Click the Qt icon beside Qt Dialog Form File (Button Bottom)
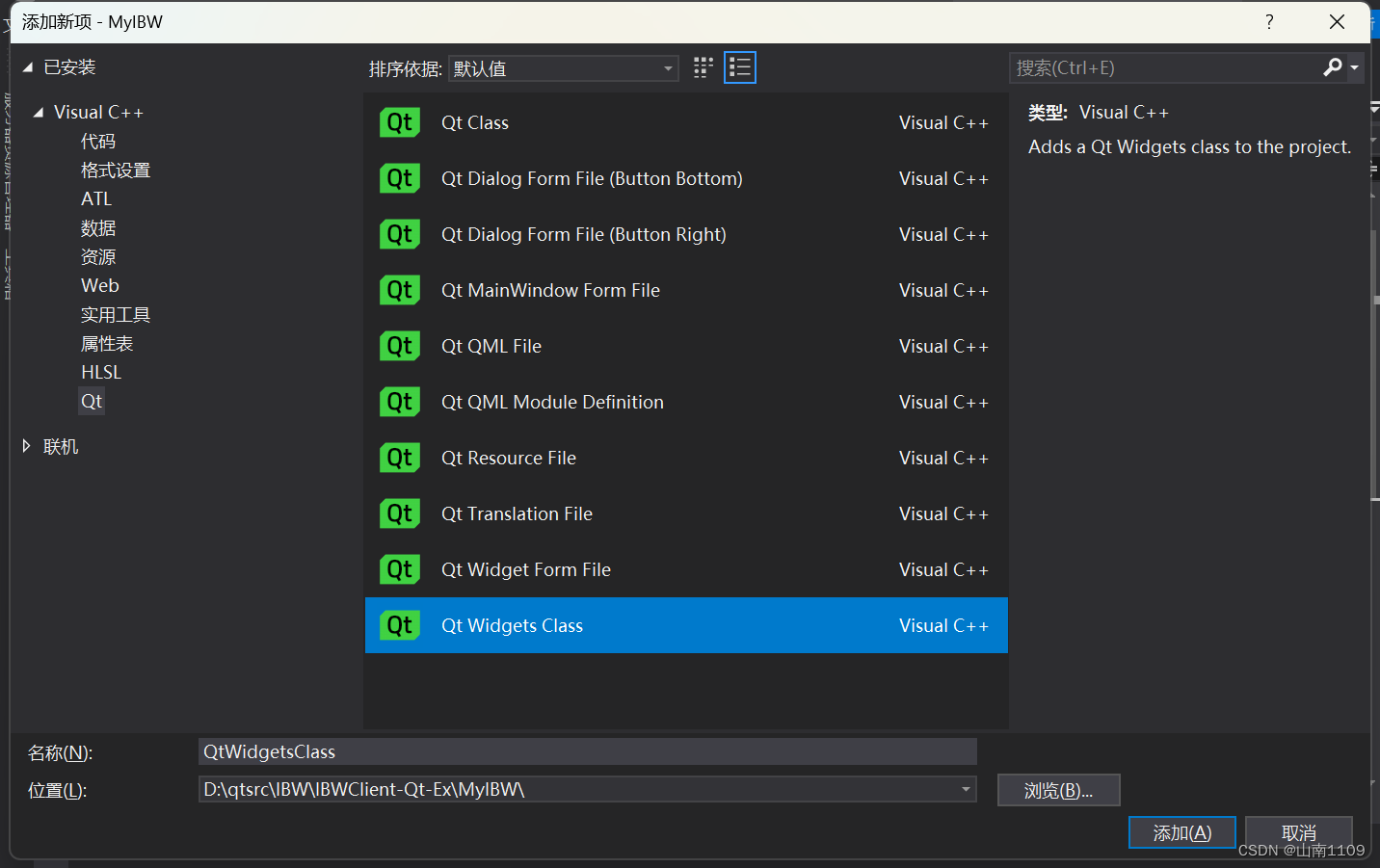Image resolution: width=1380 pixels, height=868 pixels. click(x=400, y=178)
